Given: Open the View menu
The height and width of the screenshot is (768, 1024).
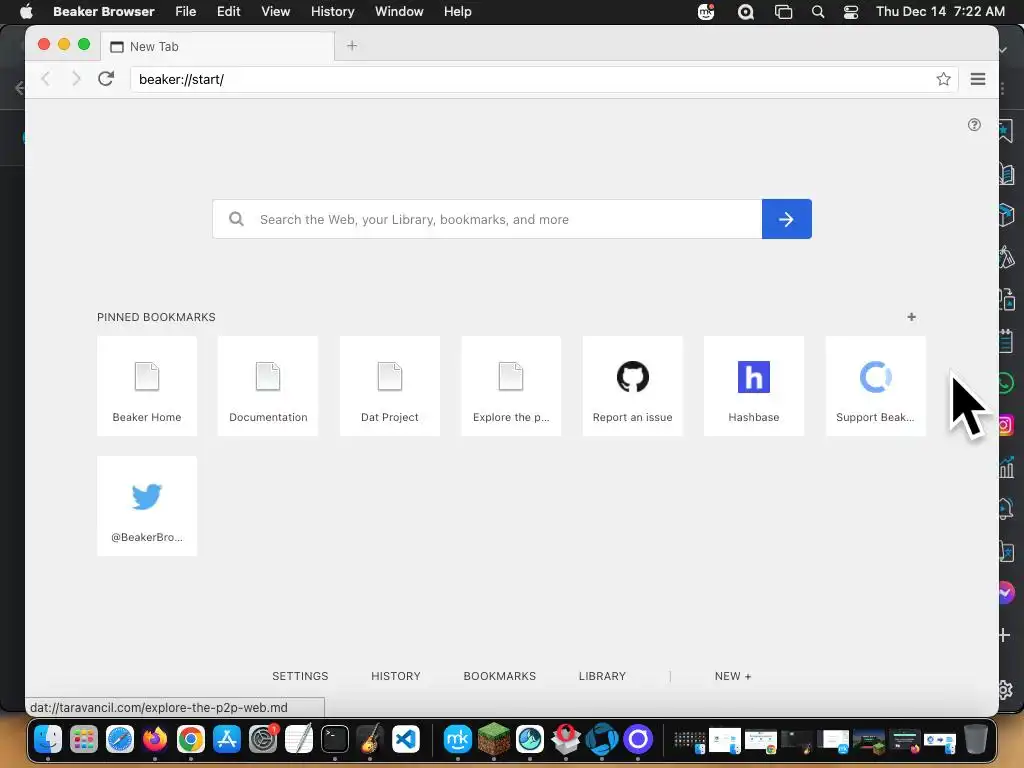Looking at the screenshot, I should [276, 11].
